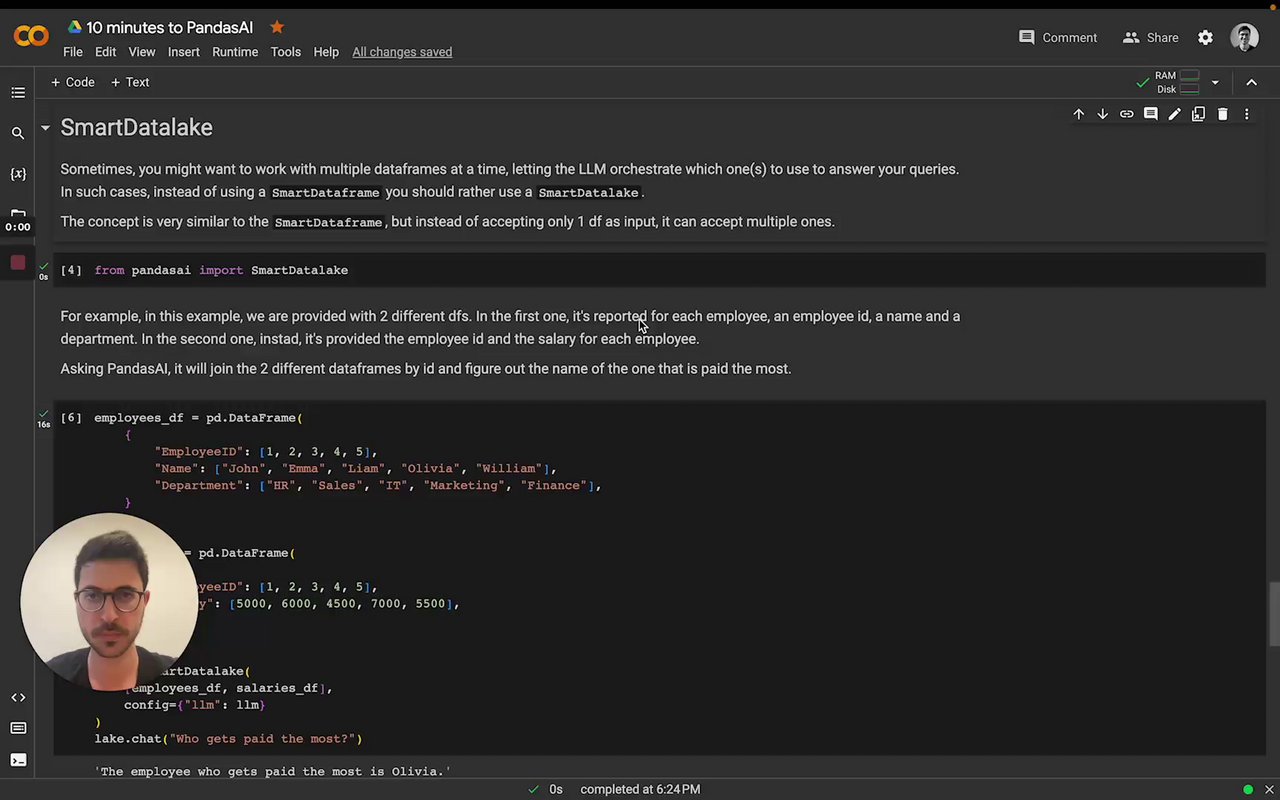Open the find and replace search icon
This screenshot has height=800, width=1280.
[18, 133]
